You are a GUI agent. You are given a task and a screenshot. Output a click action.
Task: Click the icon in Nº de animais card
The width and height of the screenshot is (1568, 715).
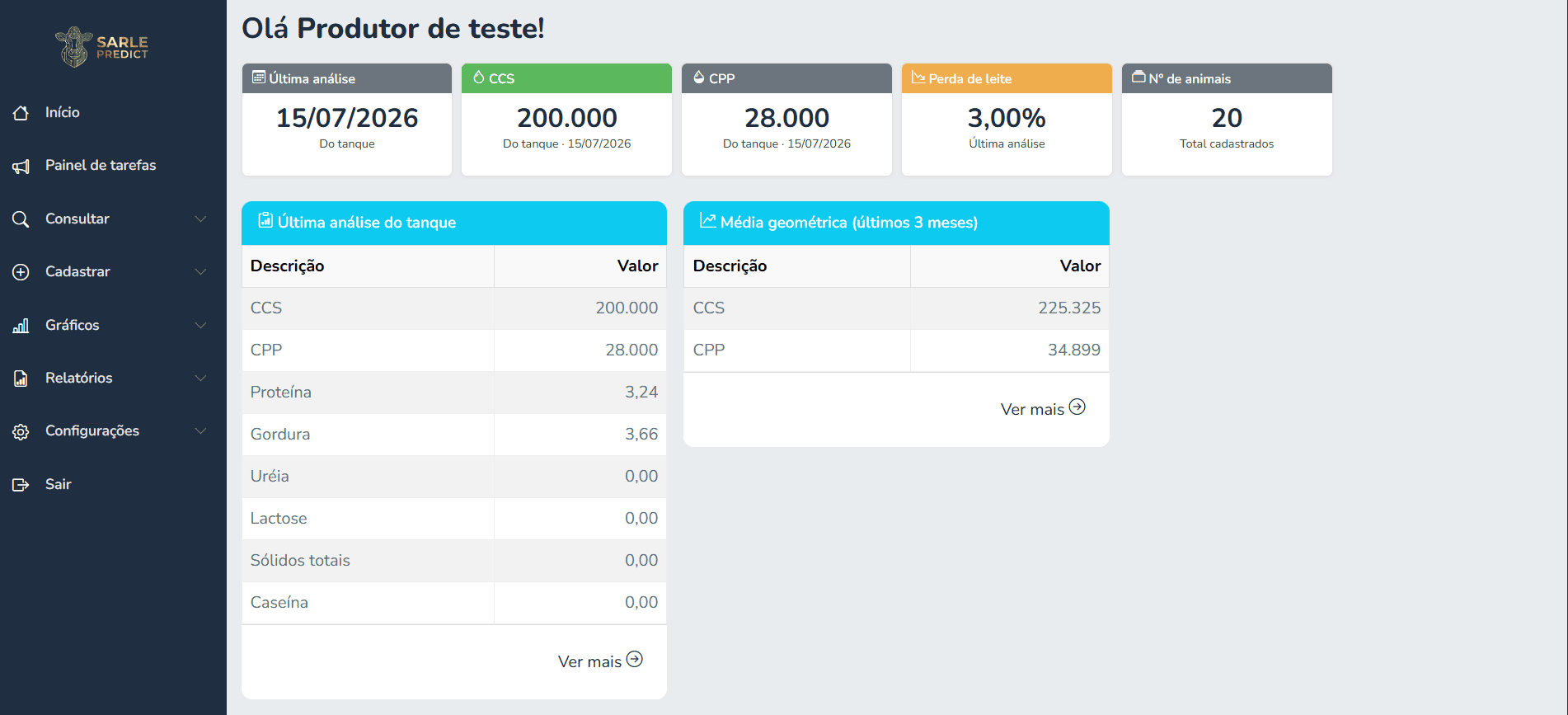click(x=1138, y=78)
